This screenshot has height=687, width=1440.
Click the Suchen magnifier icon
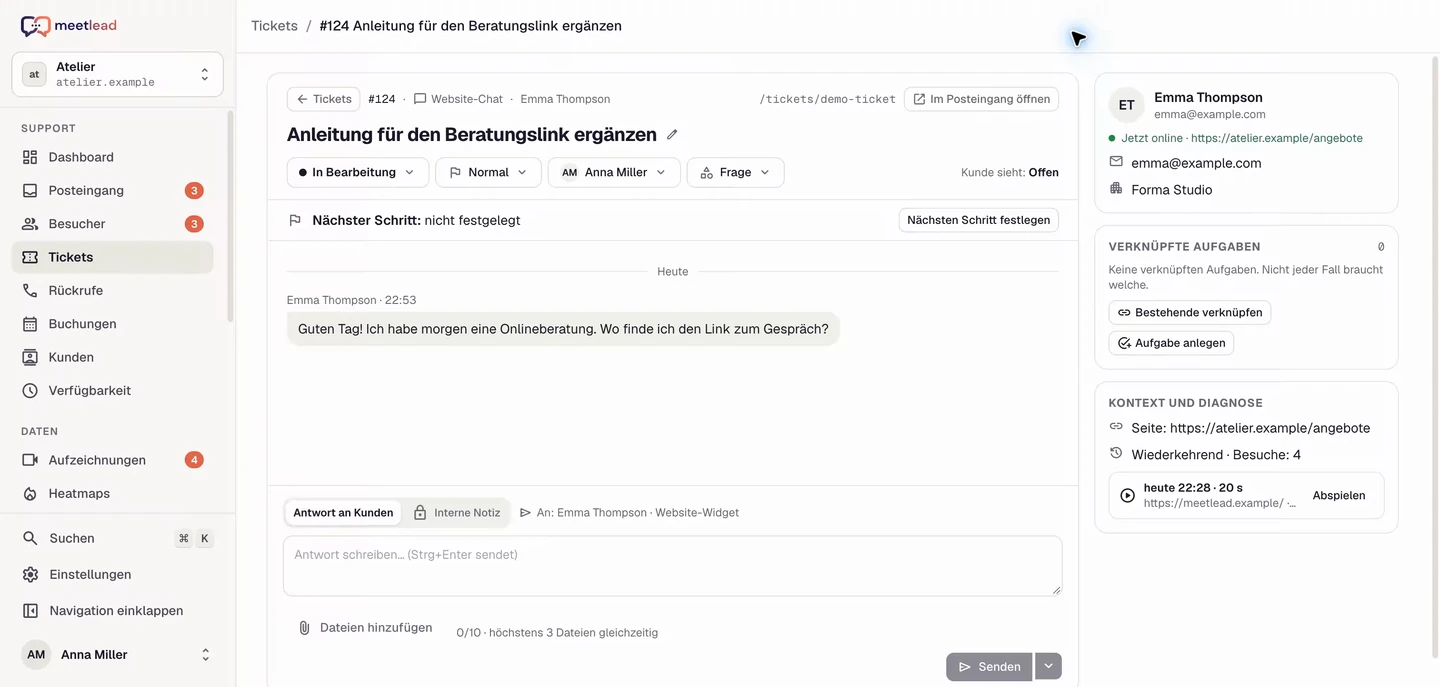(30, 538)
